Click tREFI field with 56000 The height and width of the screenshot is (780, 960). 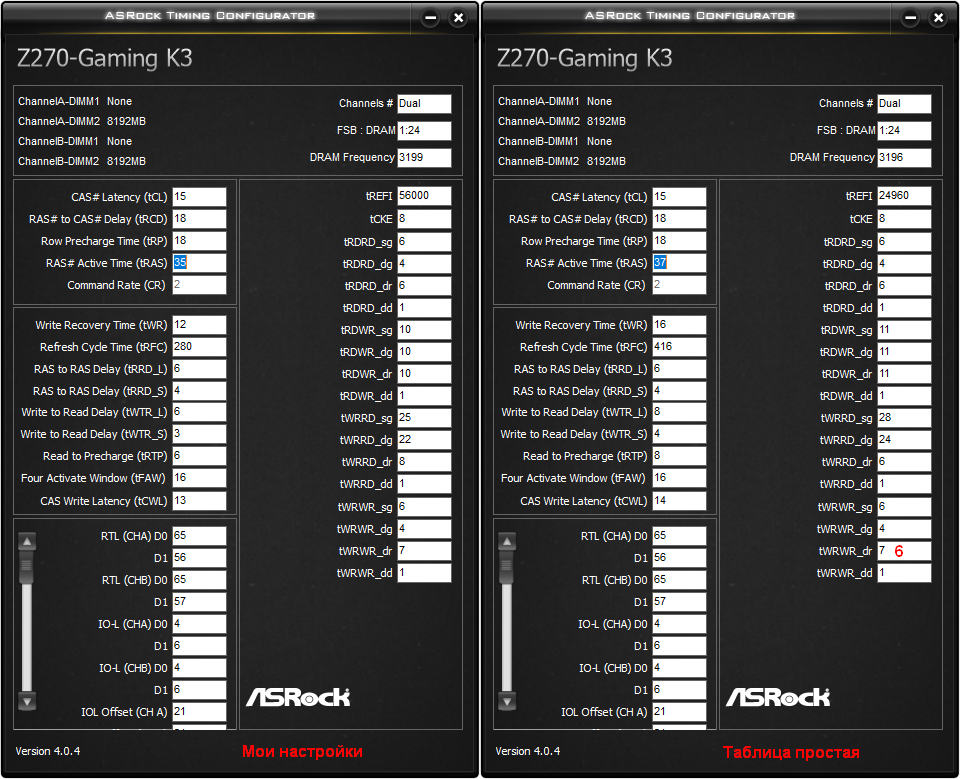pos(424,196)
